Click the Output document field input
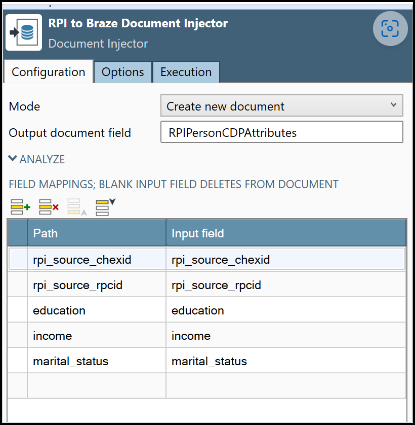This screenshot has height=425, width=415. (281, 132)
